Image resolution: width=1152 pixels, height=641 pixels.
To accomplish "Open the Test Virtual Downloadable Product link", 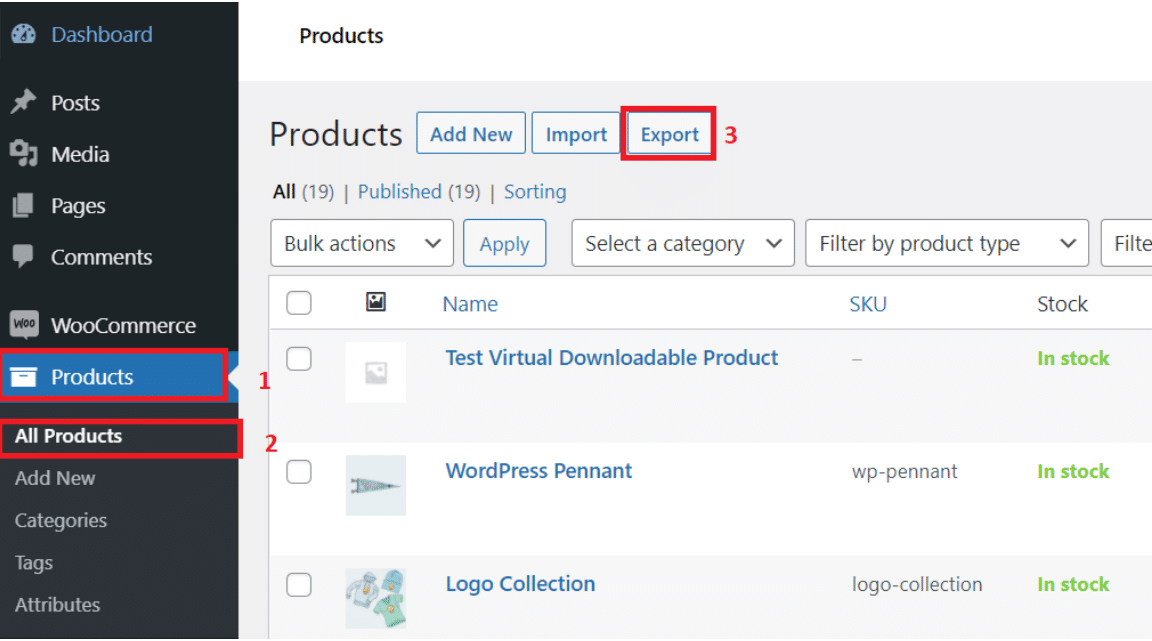I will [611, 358].
